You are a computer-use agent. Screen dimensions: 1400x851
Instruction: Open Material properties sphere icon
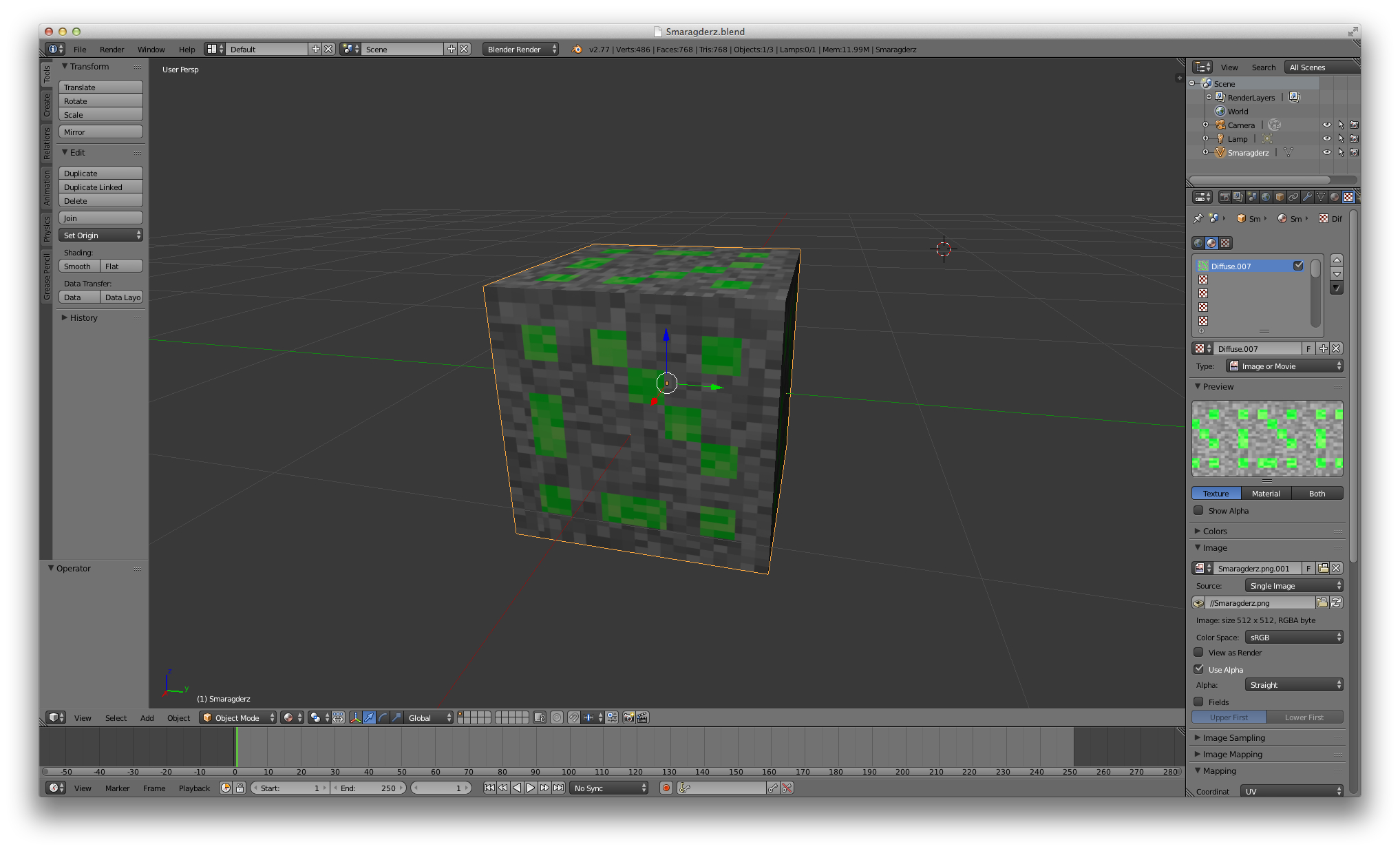1335,198
